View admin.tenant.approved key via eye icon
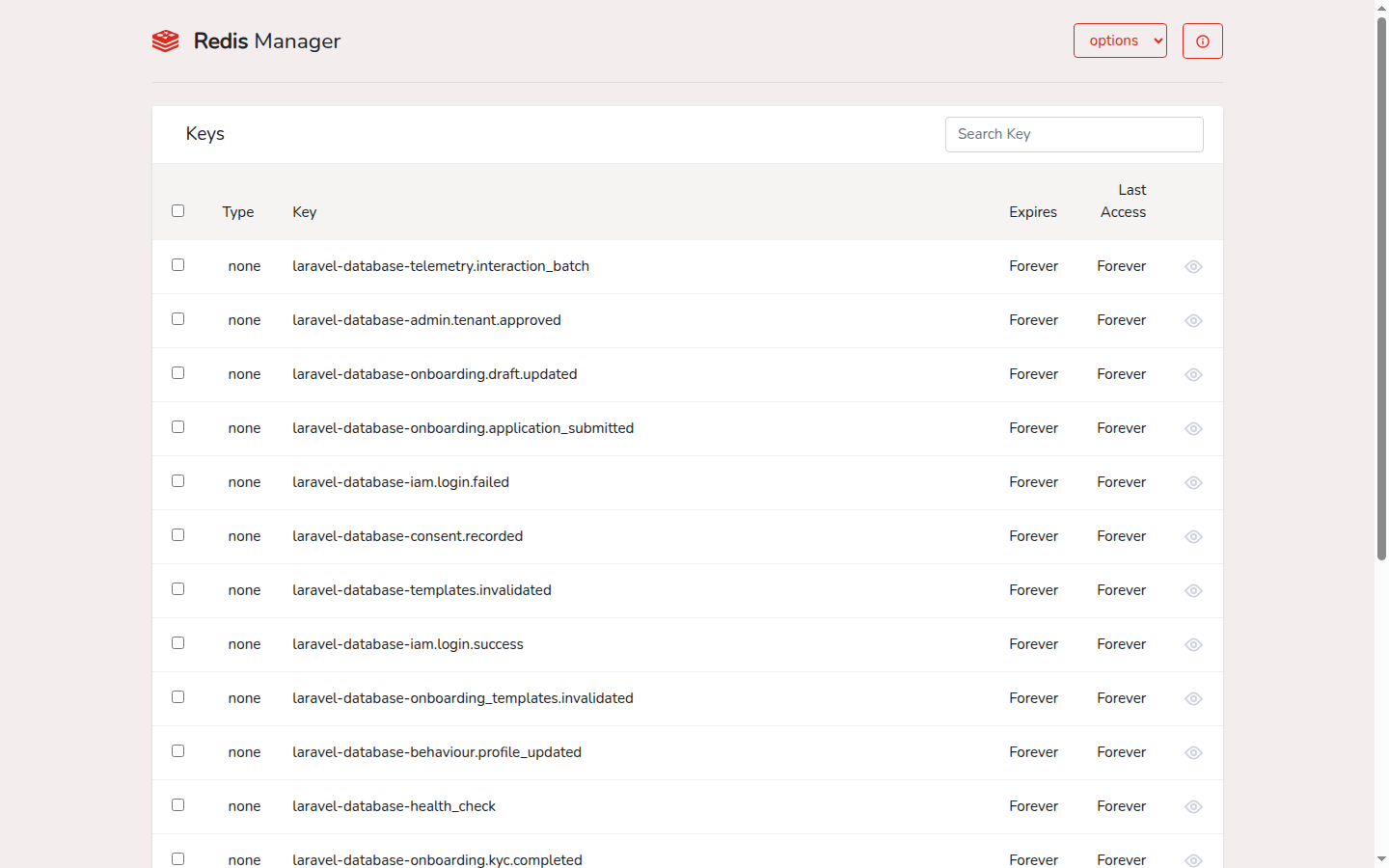The height and width of the screenshot is (868, 1389). coord(1193,320)
